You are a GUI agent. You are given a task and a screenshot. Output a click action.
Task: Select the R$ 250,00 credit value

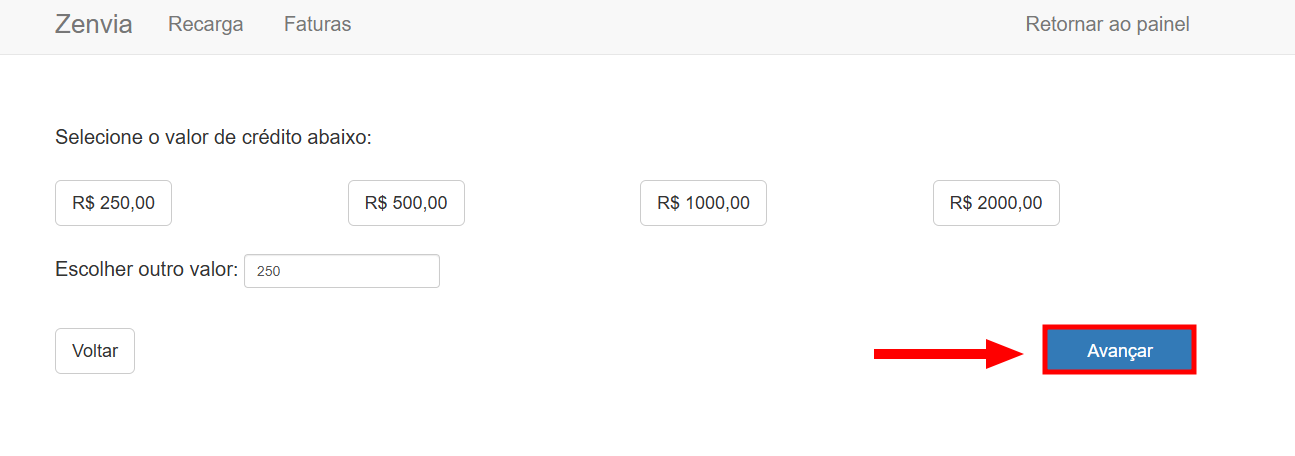[113, 203]
